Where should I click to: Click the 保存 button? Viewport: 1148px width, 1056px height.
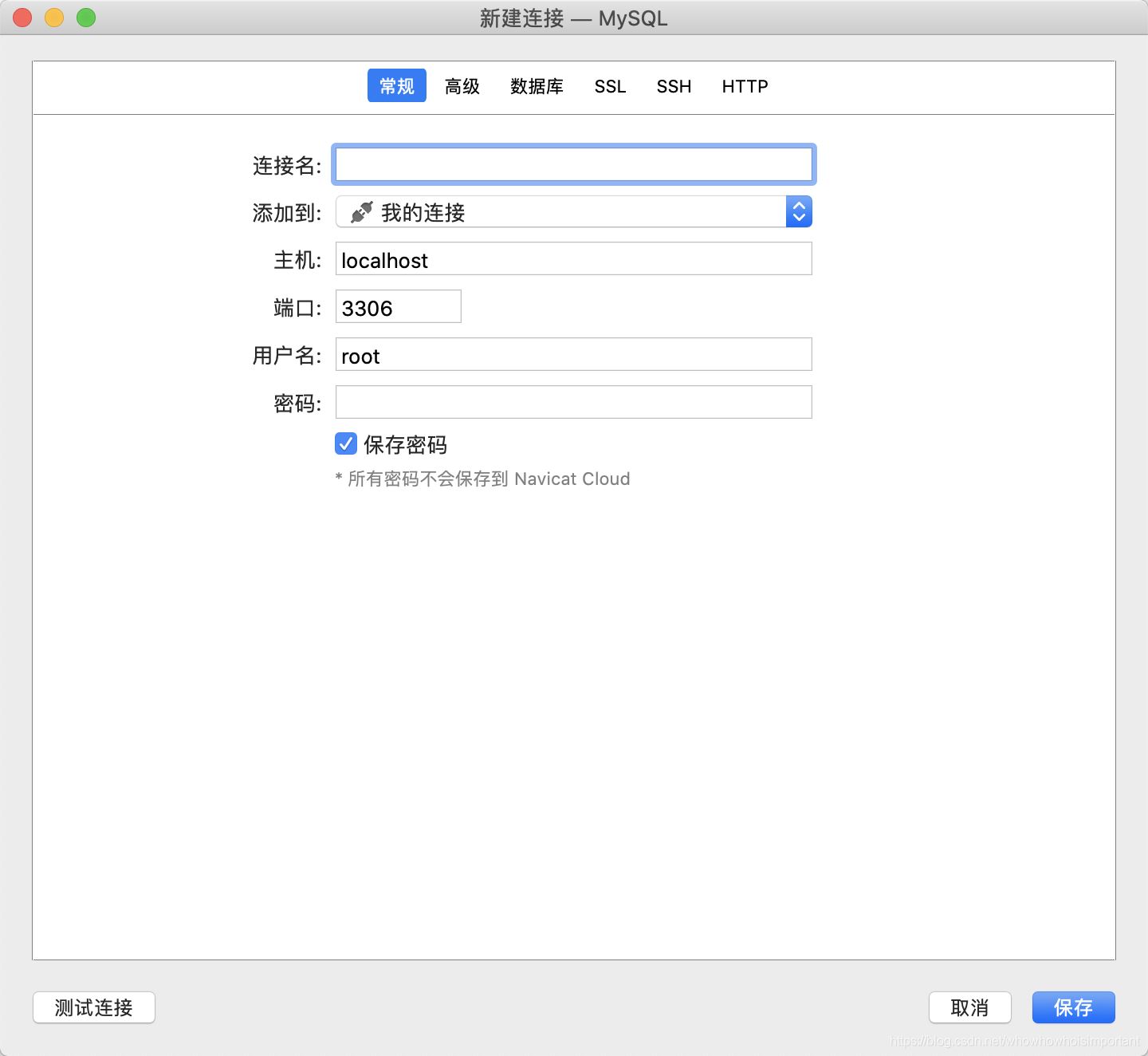(x=1073, y=1007)
